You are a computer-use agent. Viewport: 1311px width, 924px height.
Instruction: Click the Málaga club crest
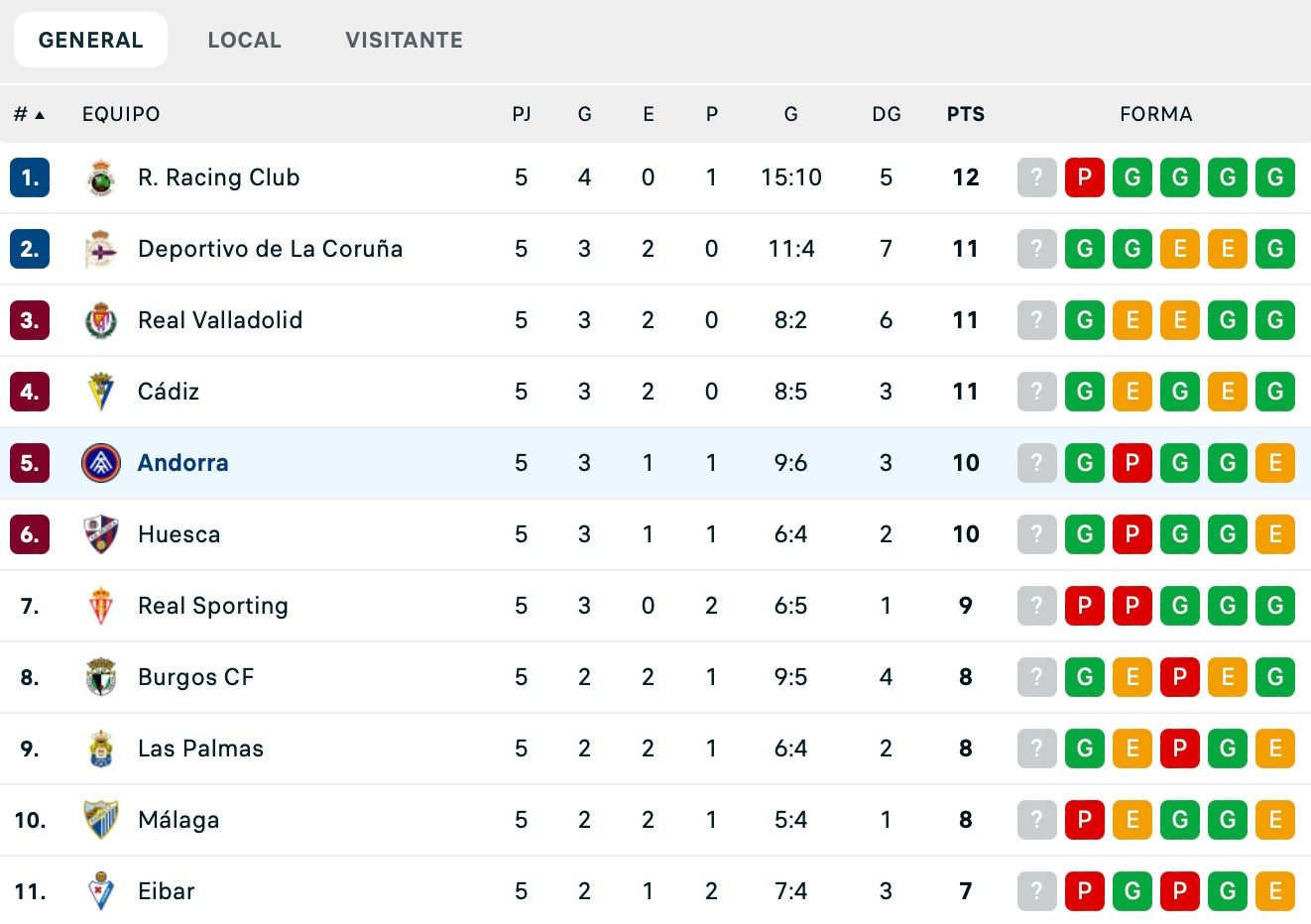click(100, 820)
